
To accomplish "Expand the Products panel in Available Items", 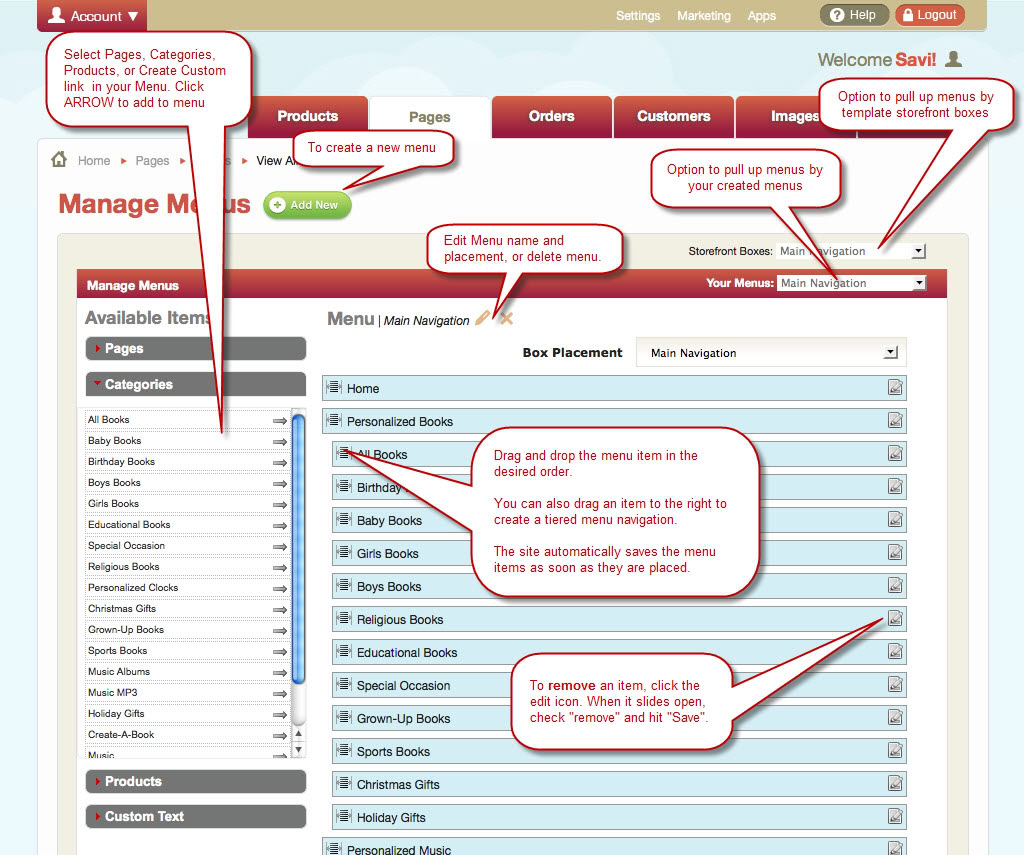I will (x=195, y=781).
